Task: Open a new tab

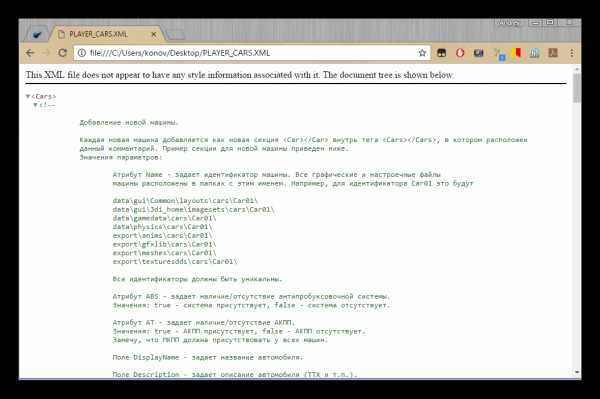Action: (x=175, y=35)
